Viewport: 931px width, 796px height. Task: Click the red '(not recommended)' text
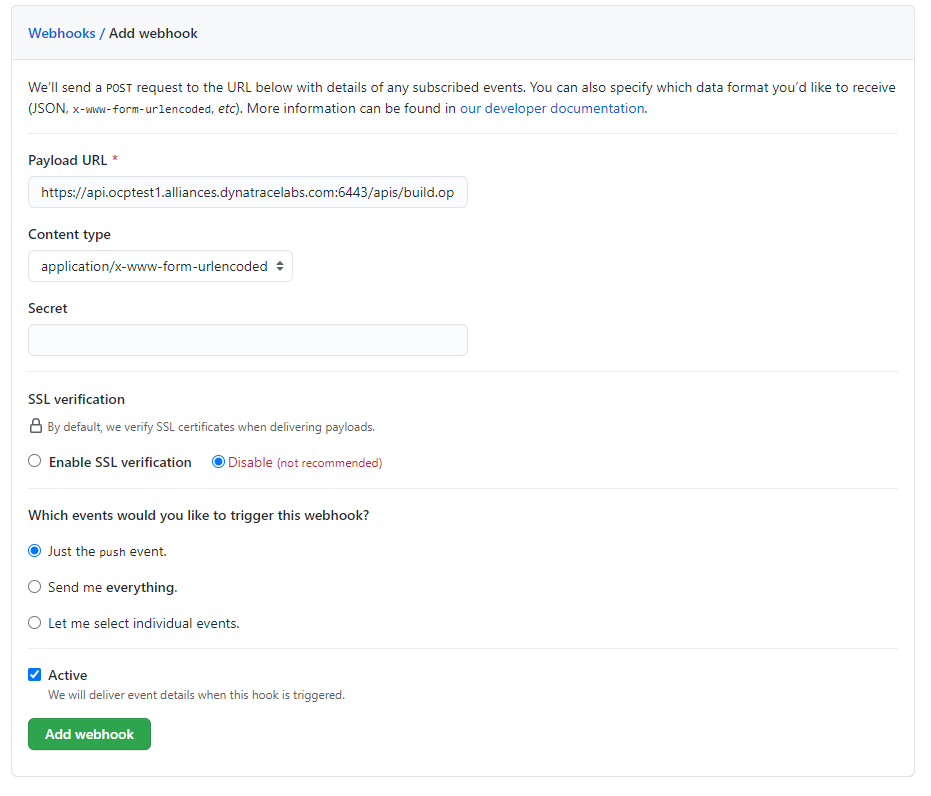pyautogui.click(x=329, y=463)
